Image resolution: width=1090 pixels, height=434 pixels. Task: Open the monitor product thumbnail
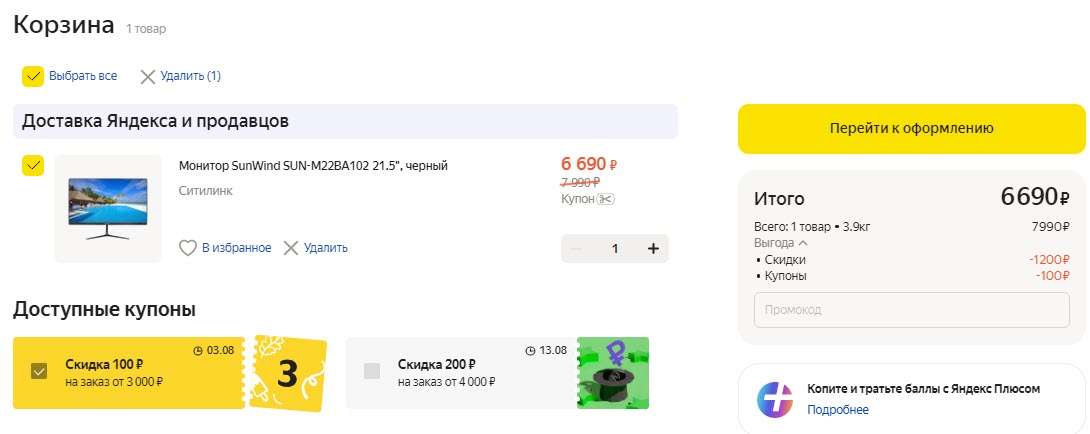[x=108, y=208]
